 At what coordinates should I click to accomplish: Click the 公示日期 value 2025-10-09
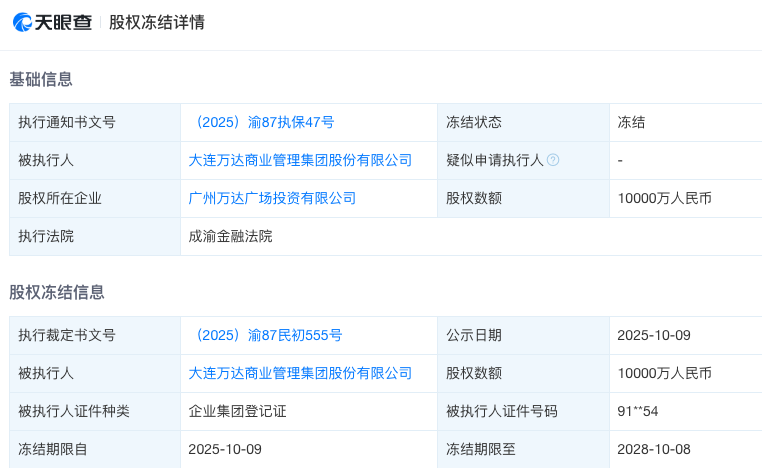coord(654,335)
